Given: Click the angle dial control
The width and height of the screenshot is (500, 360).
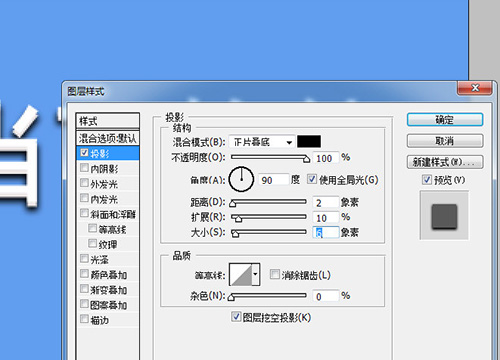Looking at the screenshot, I should pos(241,179).
